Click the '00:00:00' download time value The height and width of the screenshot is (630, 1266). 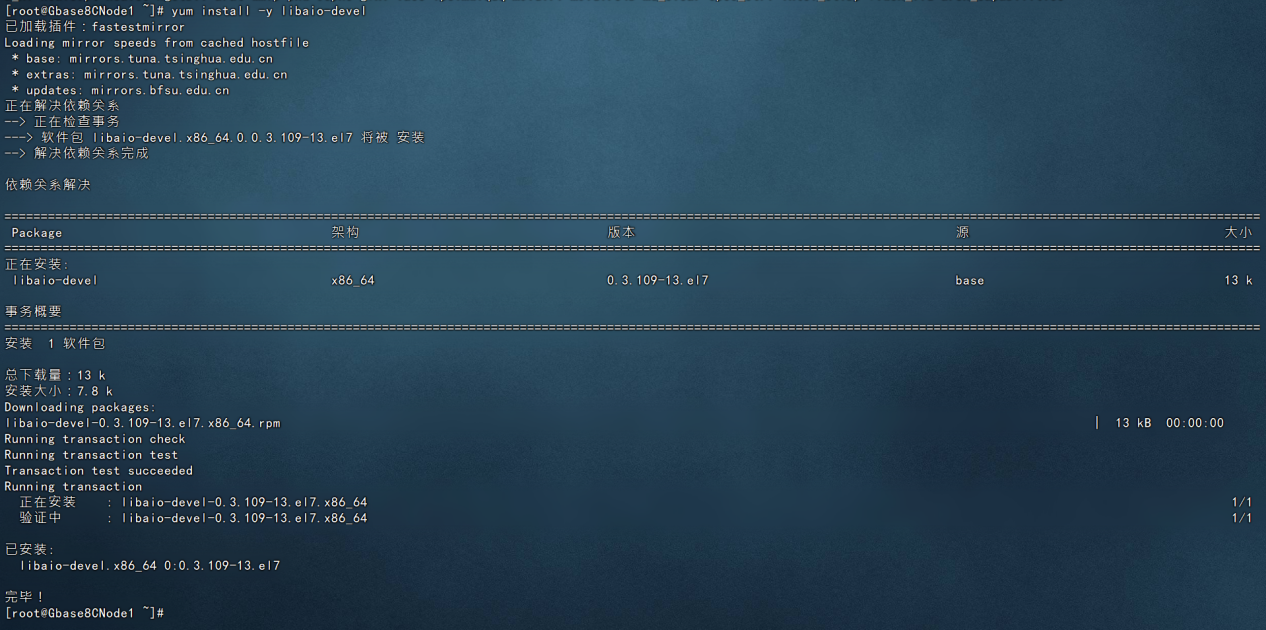coord(1195,424)
